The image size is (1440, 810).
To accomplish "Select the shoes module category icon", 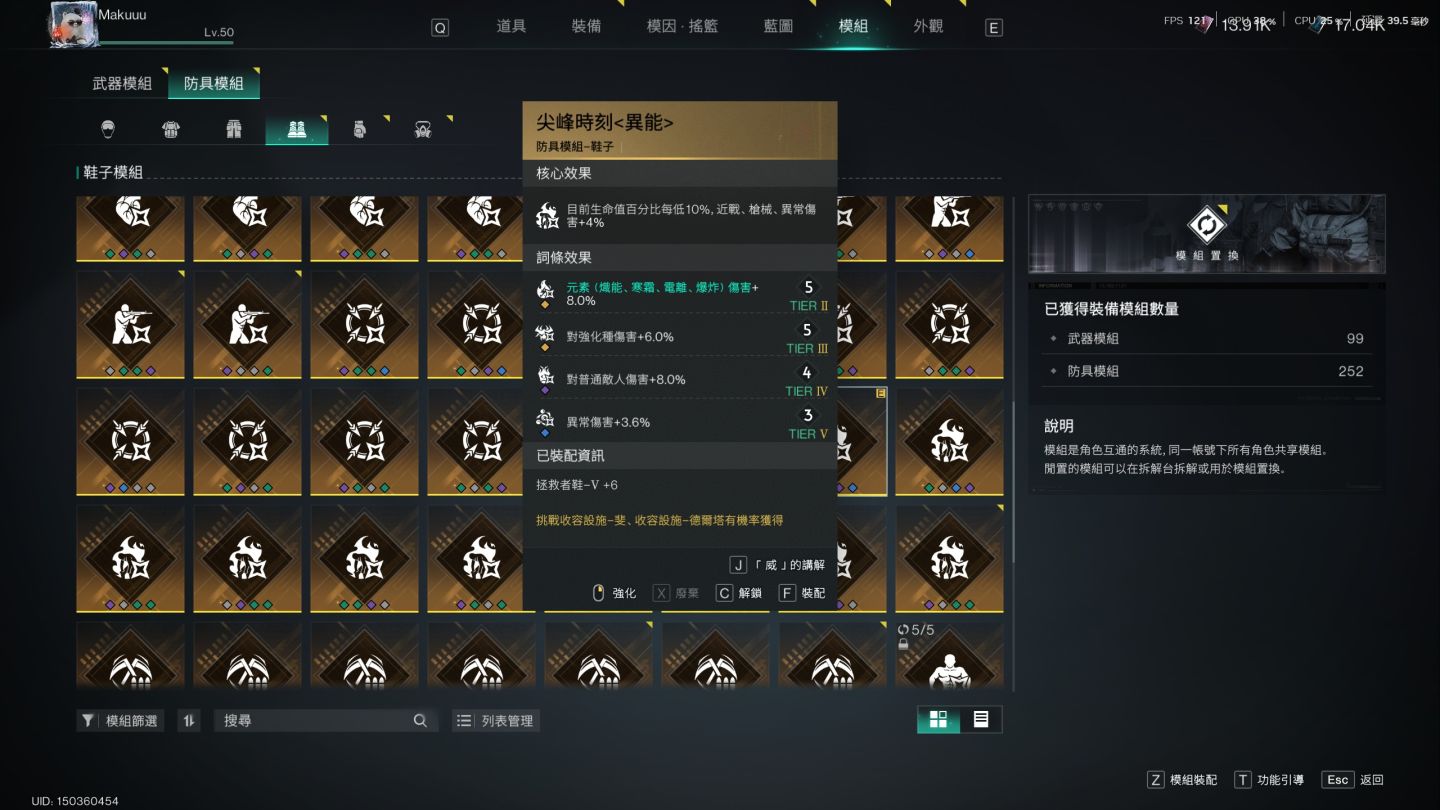I will (x=297, y=129).
